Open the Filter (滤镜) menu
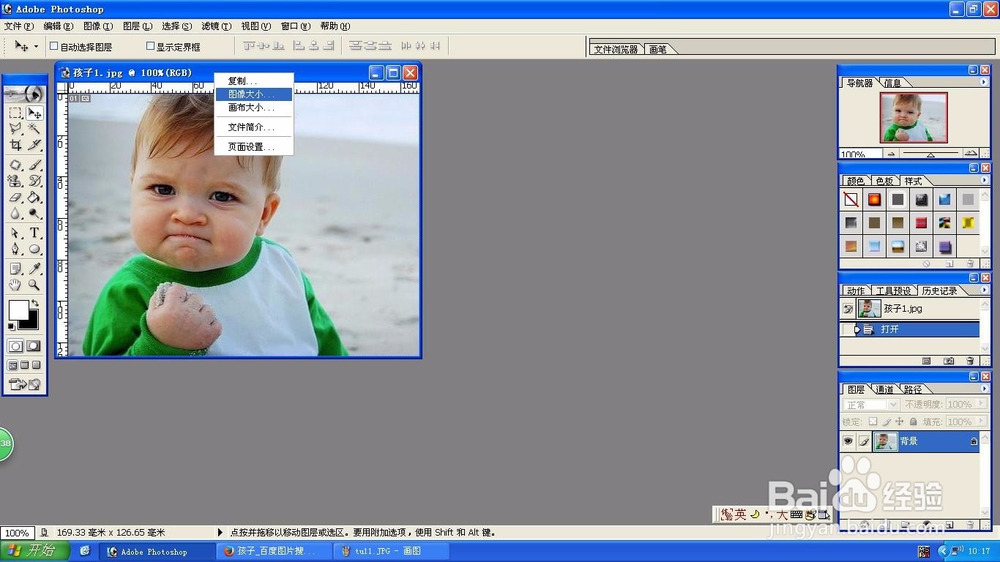The image size is (1000, 562). coord(216,26)
